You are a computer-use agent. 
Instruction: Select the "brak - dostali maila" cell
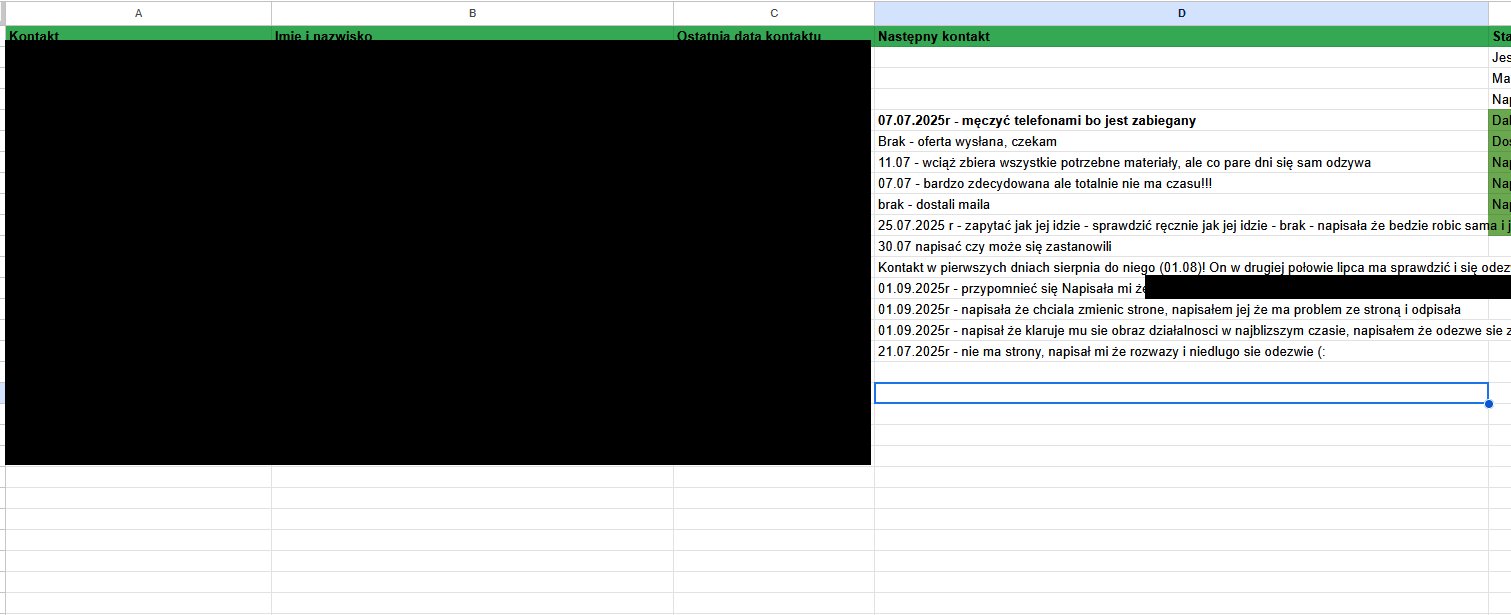934,205
